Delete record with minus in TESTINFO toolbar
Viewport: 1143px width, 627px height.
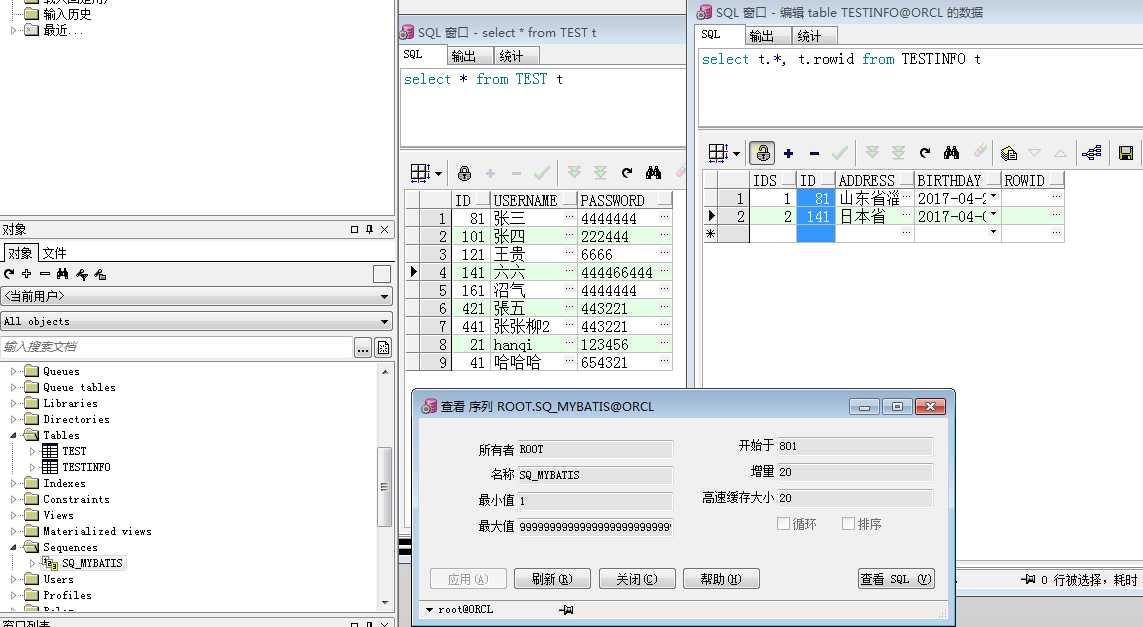tap(814, 153)
